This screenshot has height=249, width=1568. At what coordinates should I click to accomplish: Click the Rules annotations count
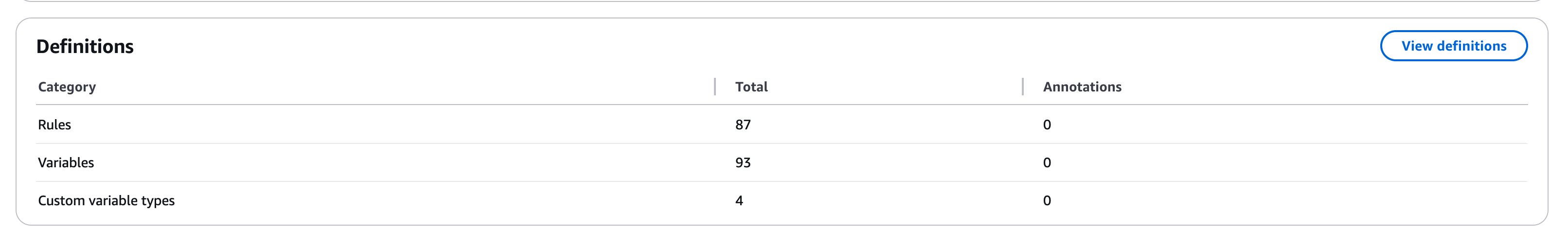pyautogui.click(x=1046, y=125)
